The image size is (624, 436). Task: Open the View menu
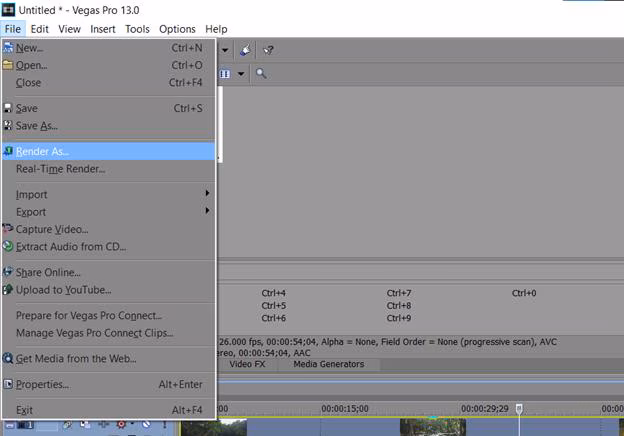click(69, 29)
